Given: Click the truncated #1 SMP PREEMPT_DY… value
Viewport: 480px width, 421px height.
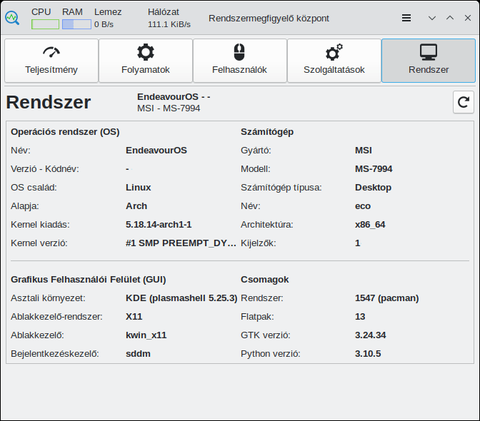Looking at the screenshot, I should pos(181,243).
